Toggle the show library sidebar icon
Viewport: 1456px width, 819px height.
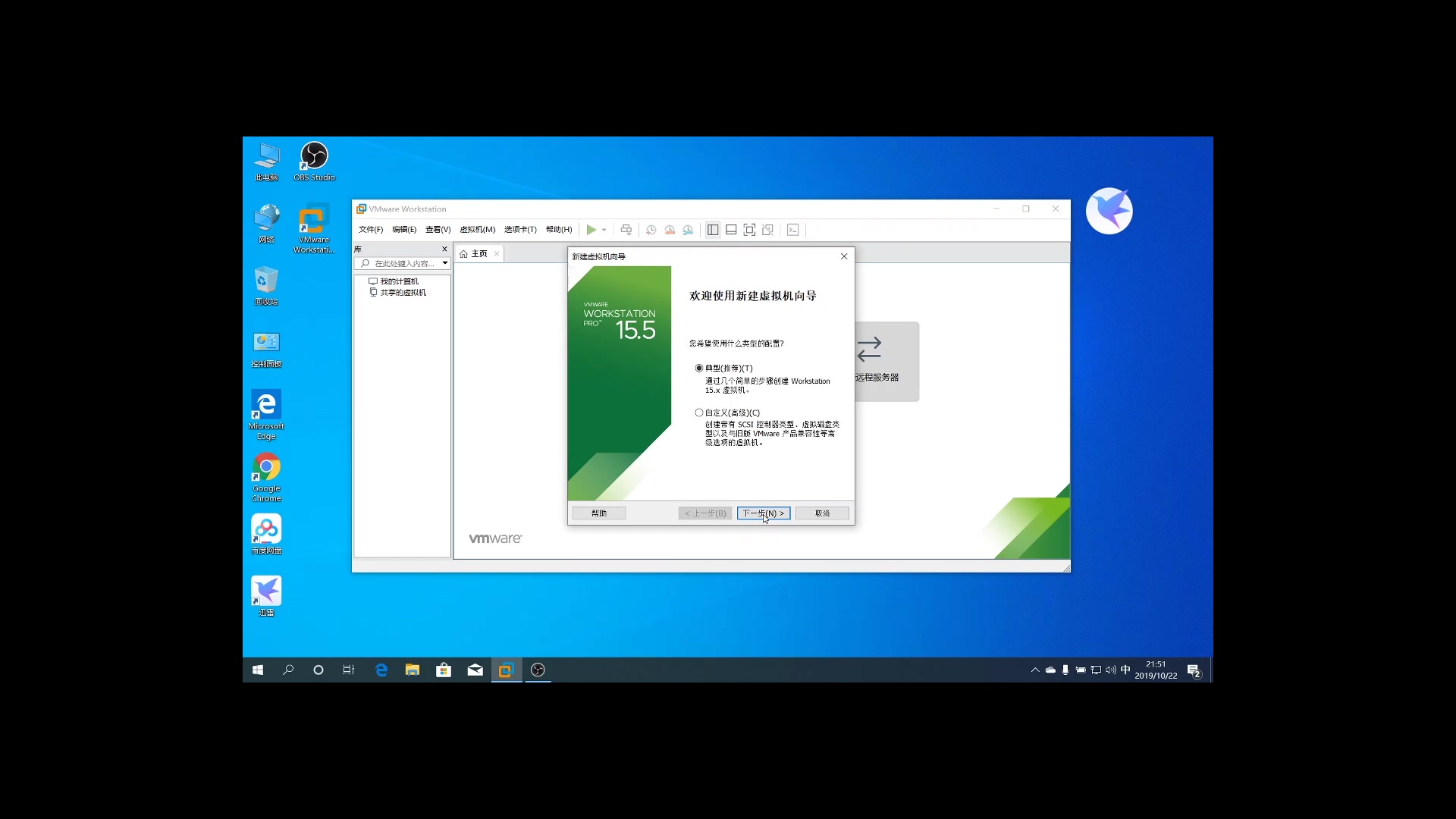point(713,230)
